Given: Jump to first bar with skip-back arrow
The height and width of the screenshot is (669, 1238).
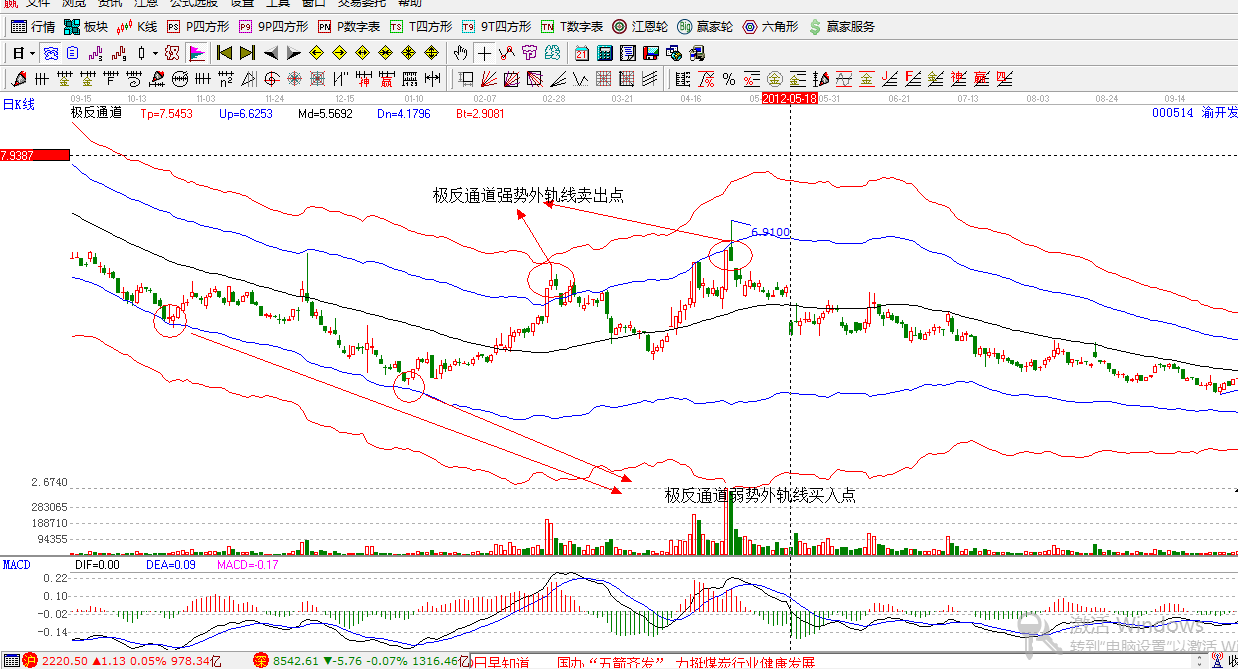Looking at the screenshot, I should coord(224,53).
